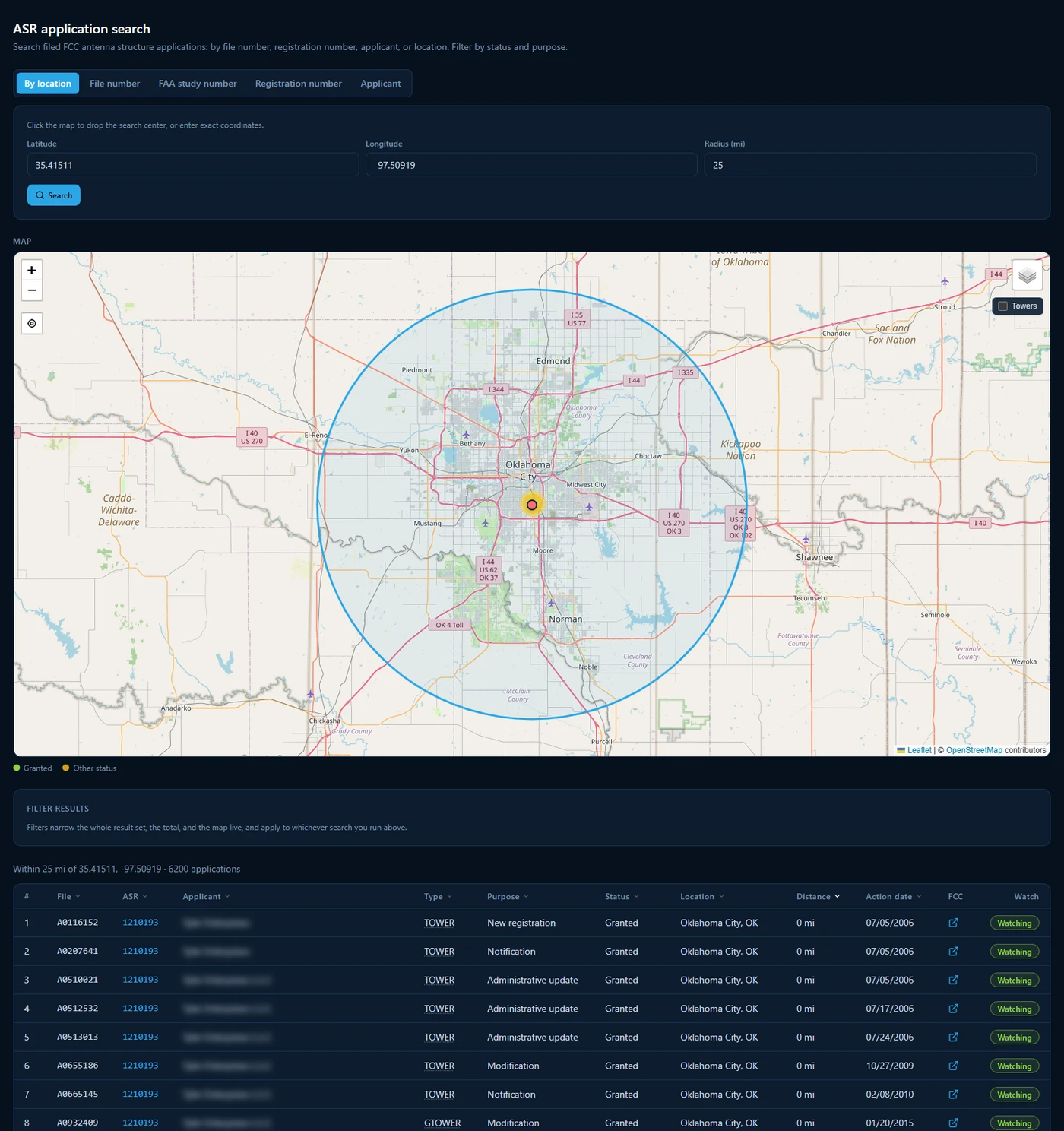Image resolution: width=1064 pixels, height=1131 pixels.
Task: Enable the Towers map overlay checkbox
Action: (x=1002, y=306)
